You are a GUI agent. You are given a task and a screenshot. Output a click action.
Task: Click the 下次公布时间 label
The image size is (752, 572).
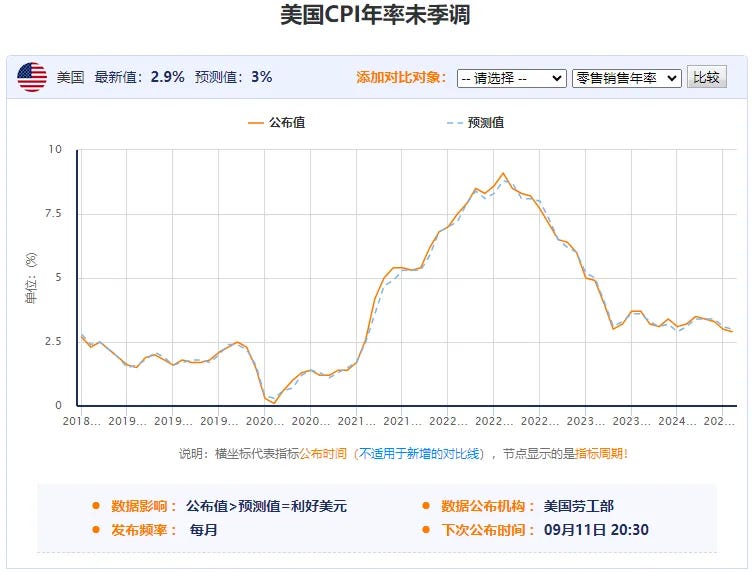click(x=487, y=530)
